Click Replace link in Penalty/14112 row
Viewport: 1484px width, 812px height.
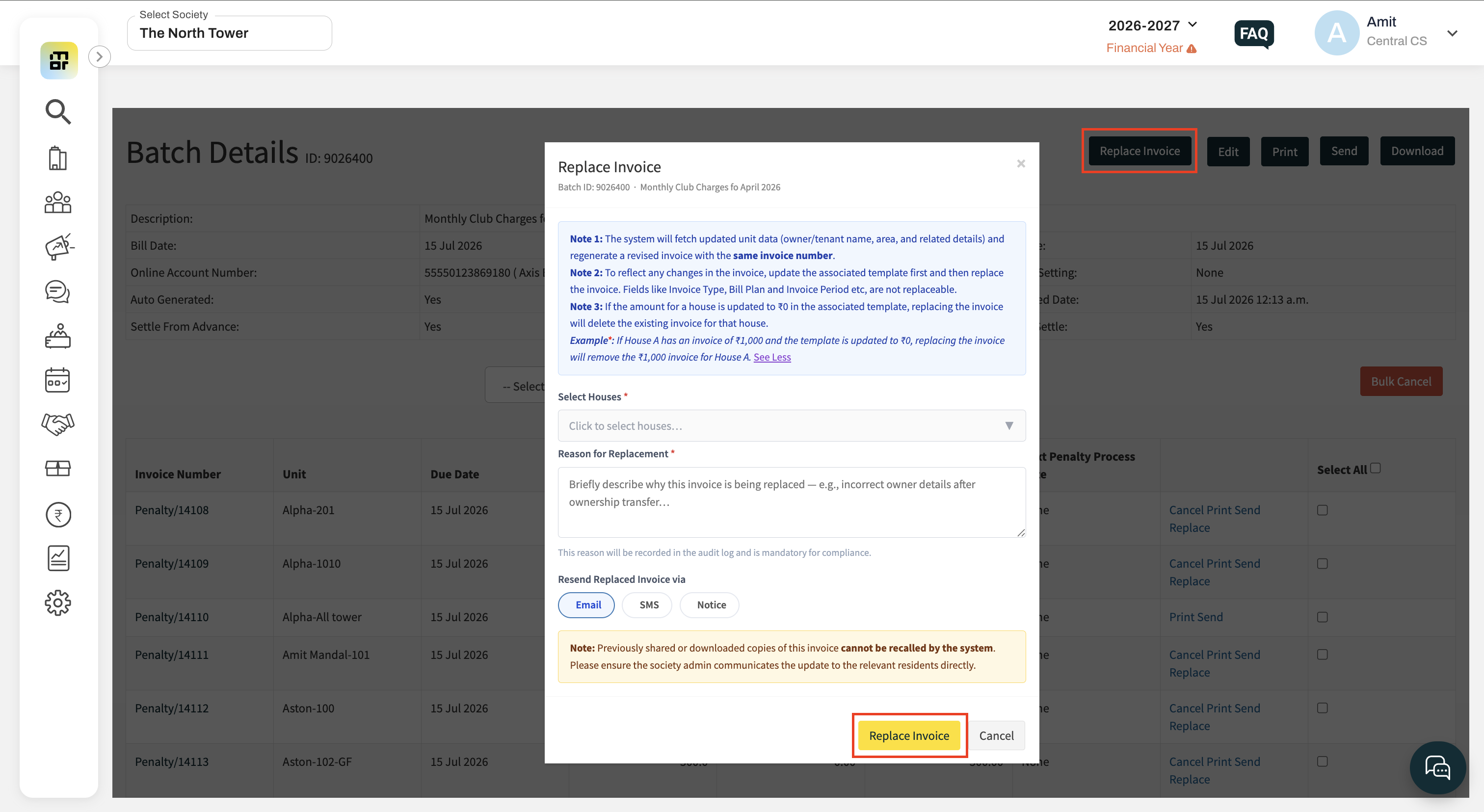(1189, 726)
